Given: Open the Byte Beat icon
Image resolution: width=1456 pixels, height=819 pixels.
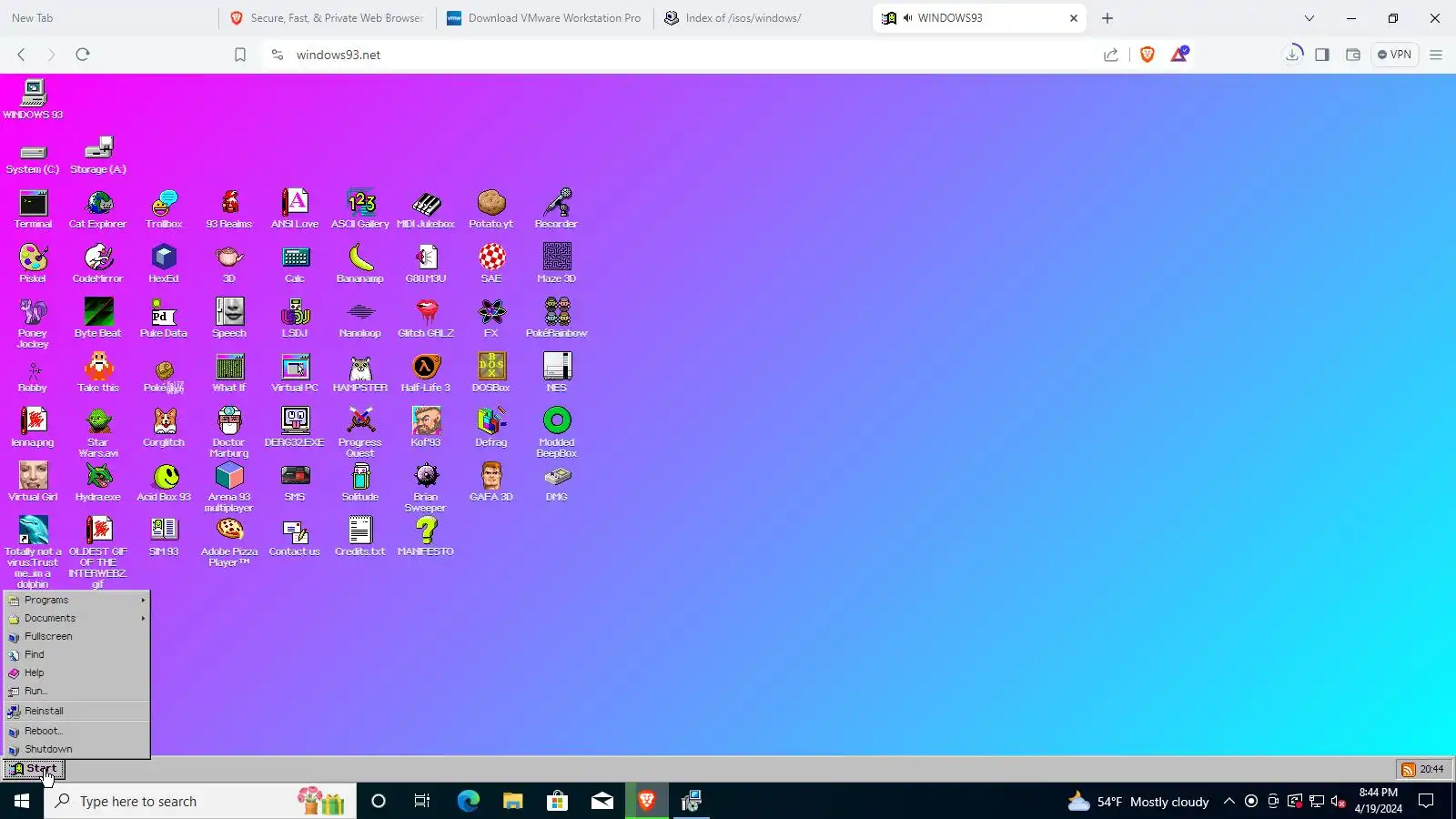Looking at the screenshot, I should coord(98,318).
